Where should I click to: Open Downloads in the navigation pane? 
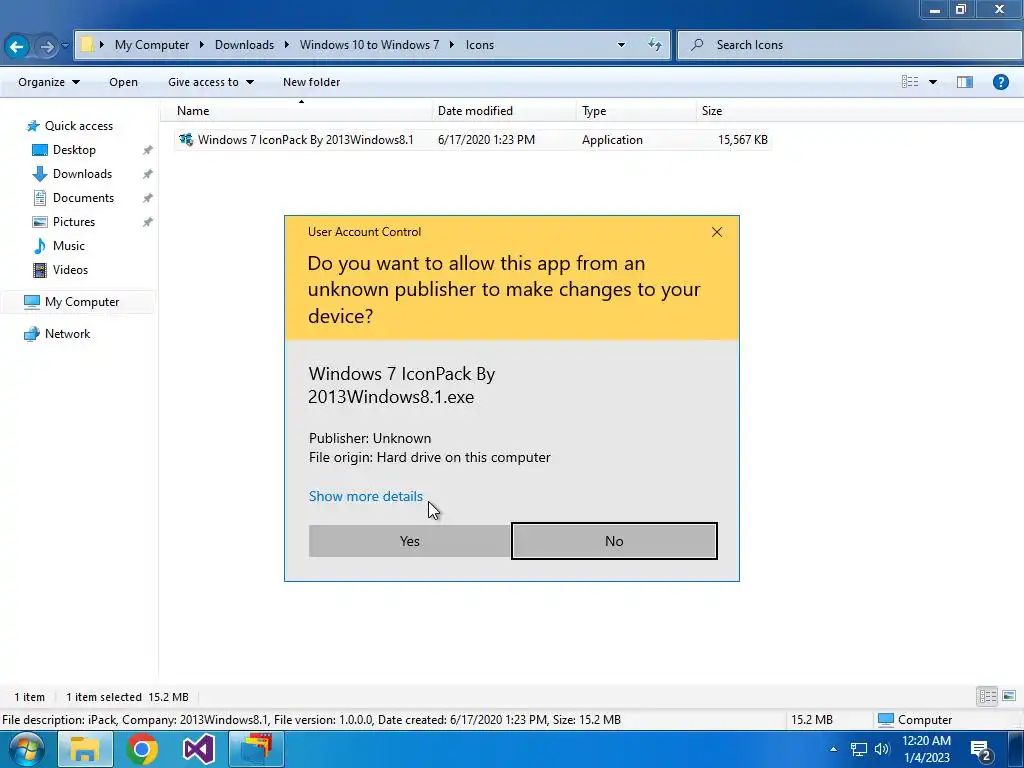82,174
